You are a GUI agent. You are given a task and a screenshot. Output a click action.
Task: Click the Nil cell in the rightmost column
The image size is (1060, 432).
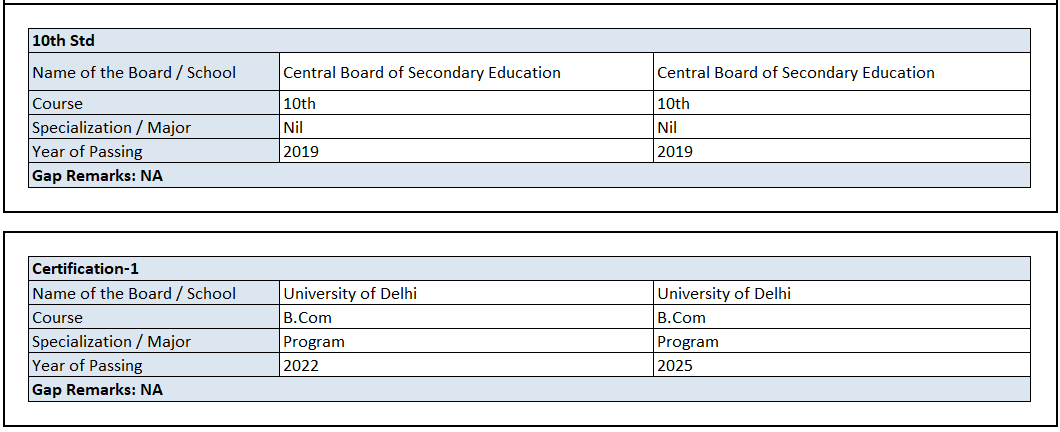(667, 127)
